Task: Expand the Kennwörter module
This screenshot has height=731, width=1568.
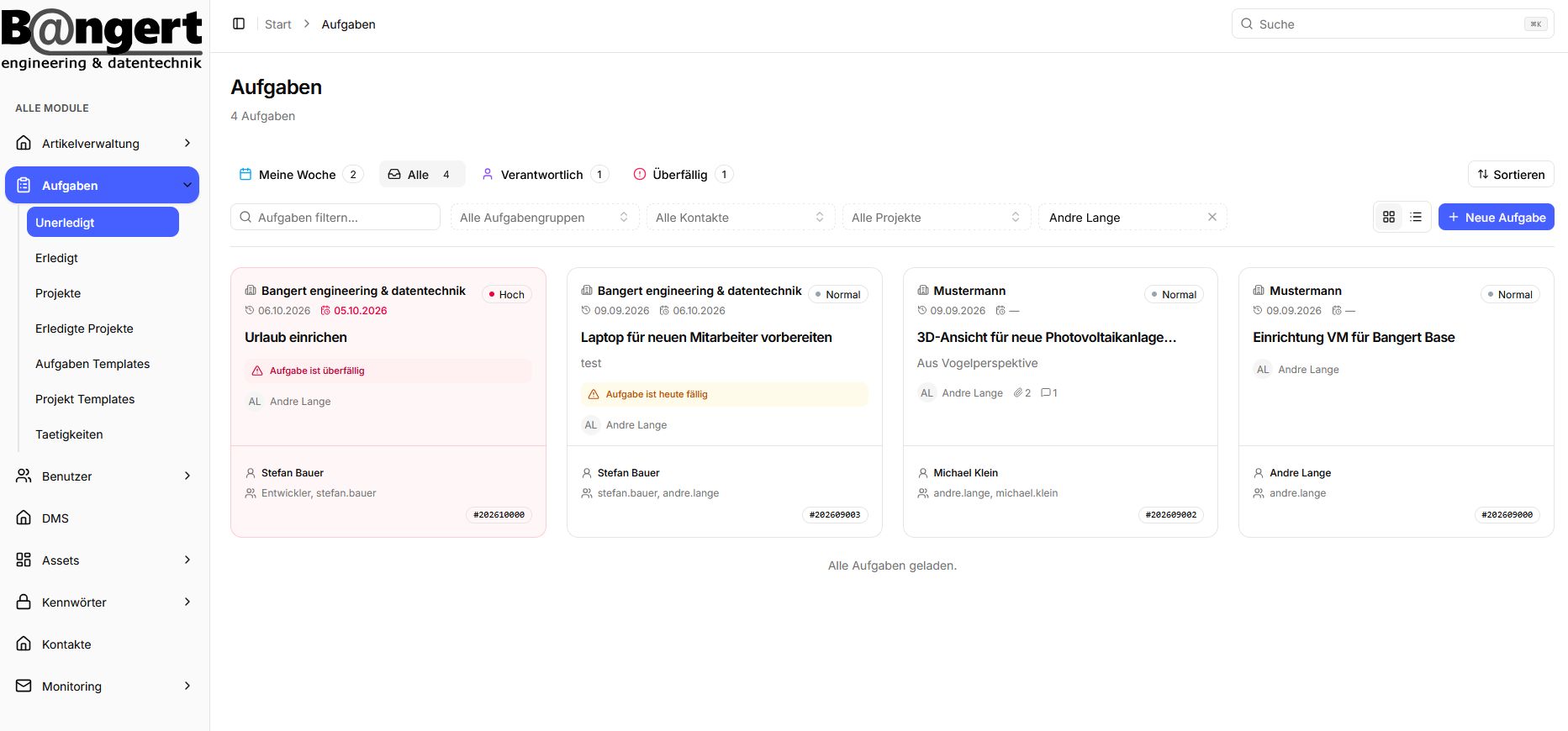Action: coord(187,602)
